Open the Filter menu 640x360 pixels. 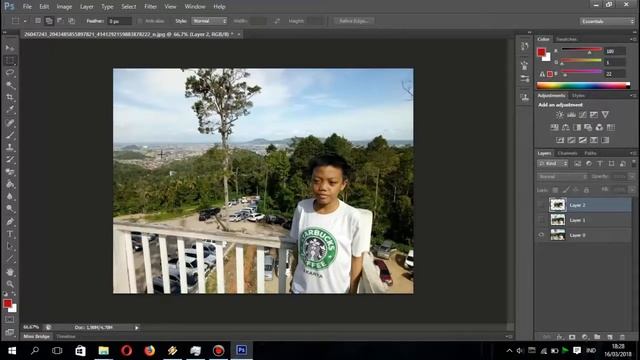150,7
